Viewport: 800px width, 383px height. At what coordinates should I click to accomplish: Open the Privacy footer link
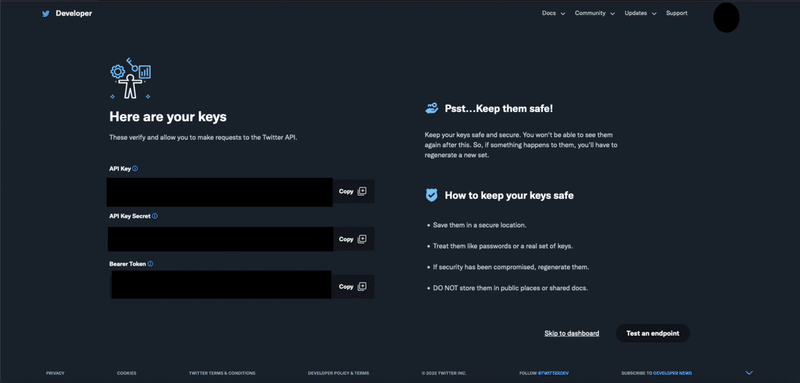coord(55,373)
